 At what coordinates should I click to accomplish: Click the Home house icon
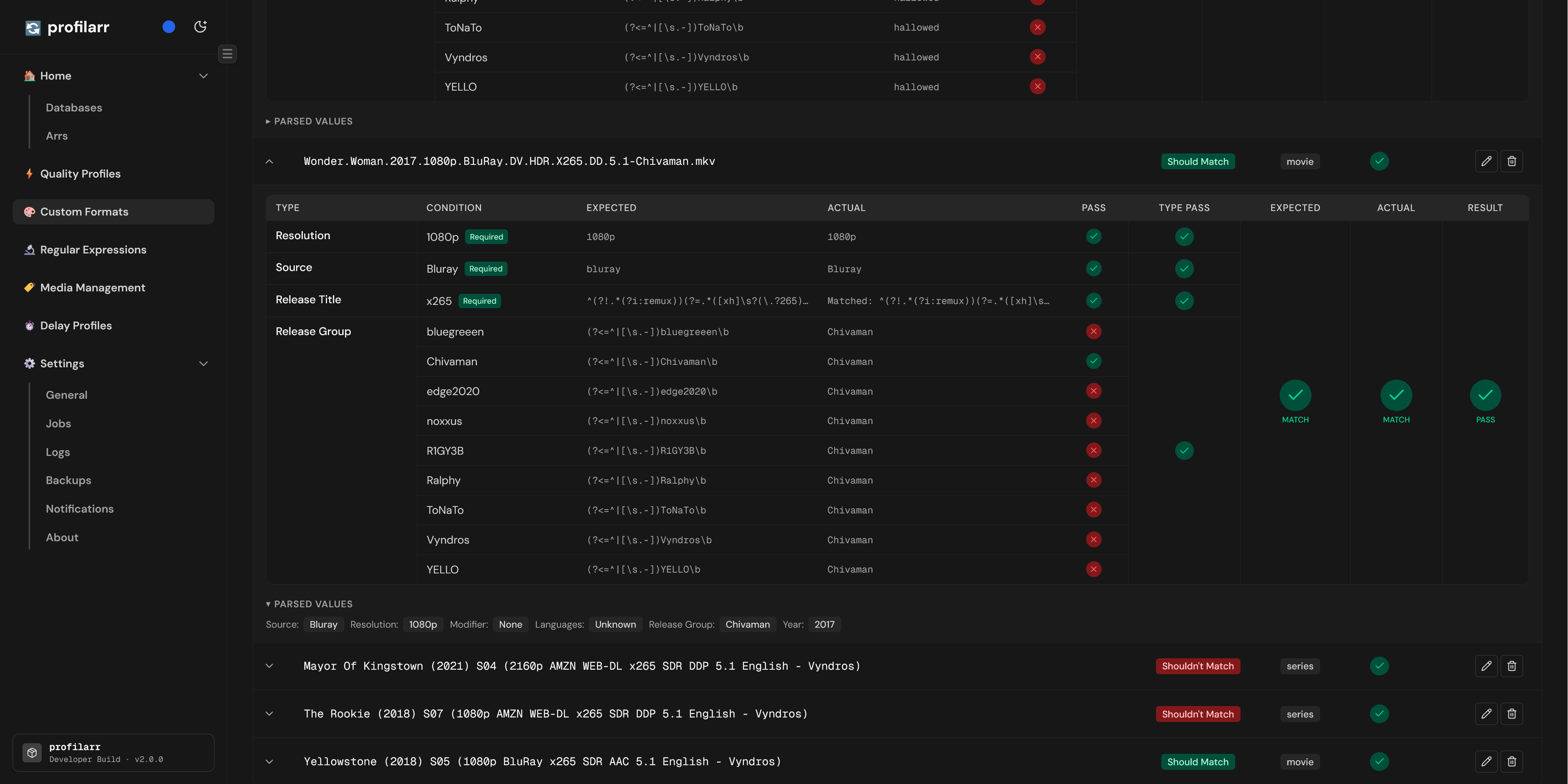(x=29, y=76)
